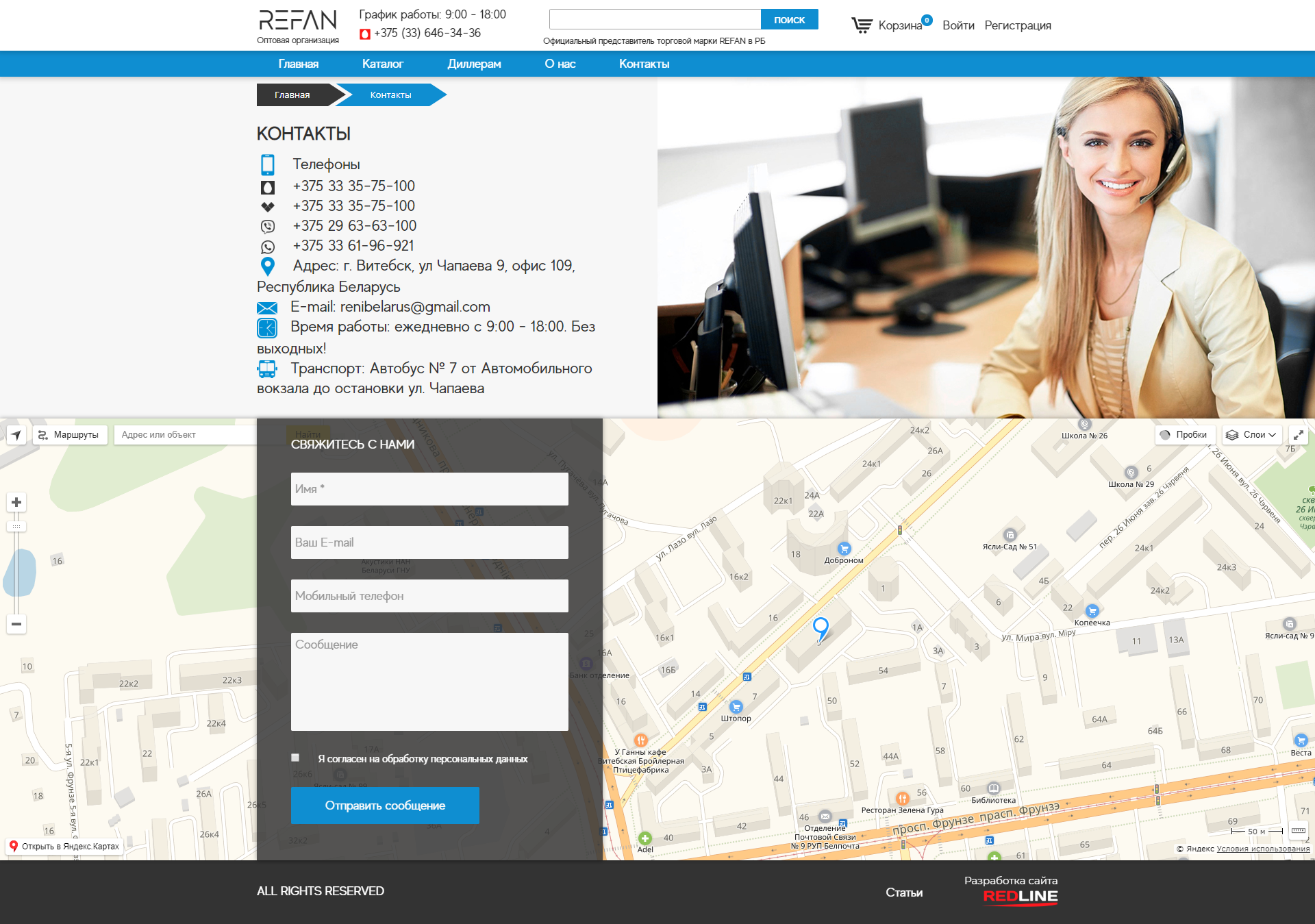Click phone number +375 33 61-96-921
This screenshot has width=1315, height=924.
pos(353,246)
